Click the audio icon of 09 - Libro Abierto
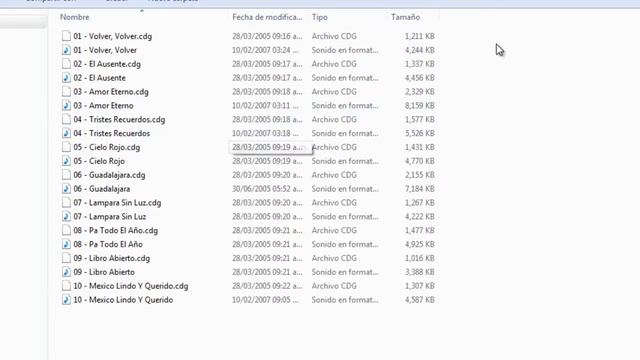Image resolution: width=640 pixels, height=360 pixels. tap(66, 272)
